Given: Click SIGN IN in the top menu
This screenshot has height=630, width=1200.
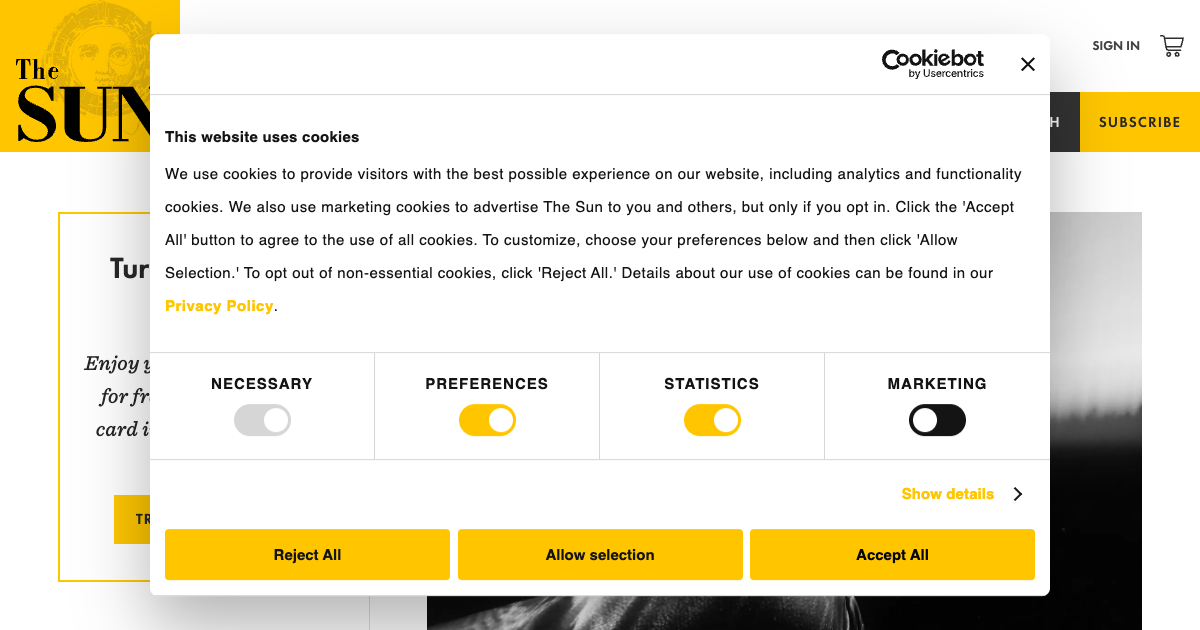Looking at the screenshot, I should pyautogui.click(x=1115, y=46).
